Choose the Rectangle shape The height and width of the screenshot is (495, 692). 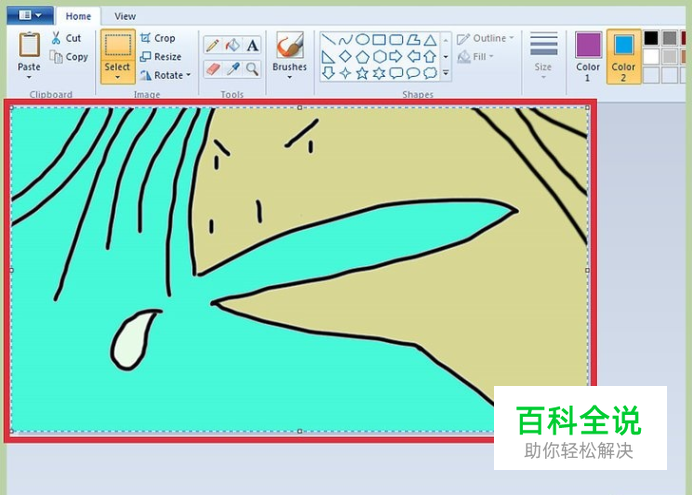coord(379,40)
